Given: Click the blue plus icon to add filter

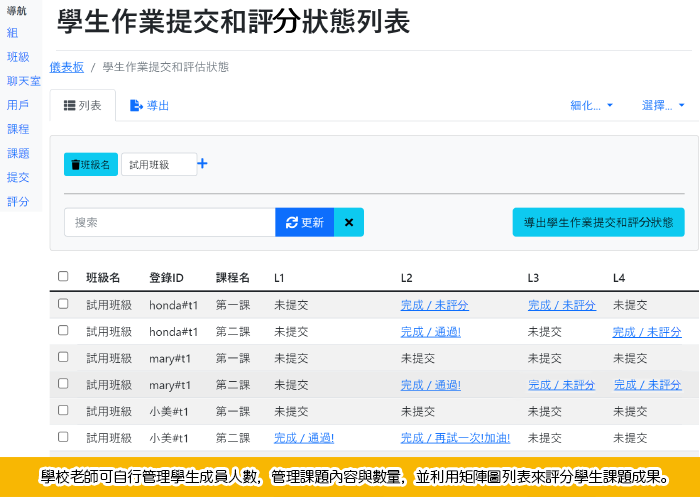Looking at the screenshot, I should pyautogui.click(x=202, y=164).
